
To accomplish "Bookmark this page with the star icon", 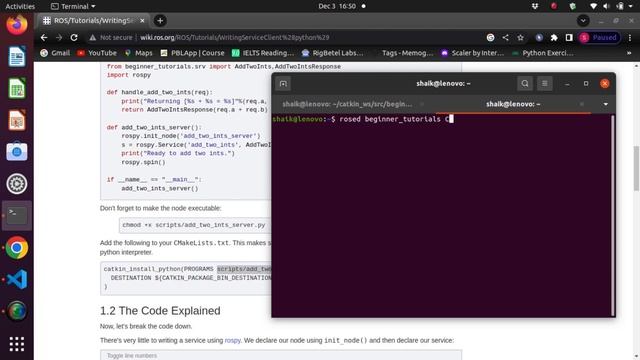I will 520,38.
